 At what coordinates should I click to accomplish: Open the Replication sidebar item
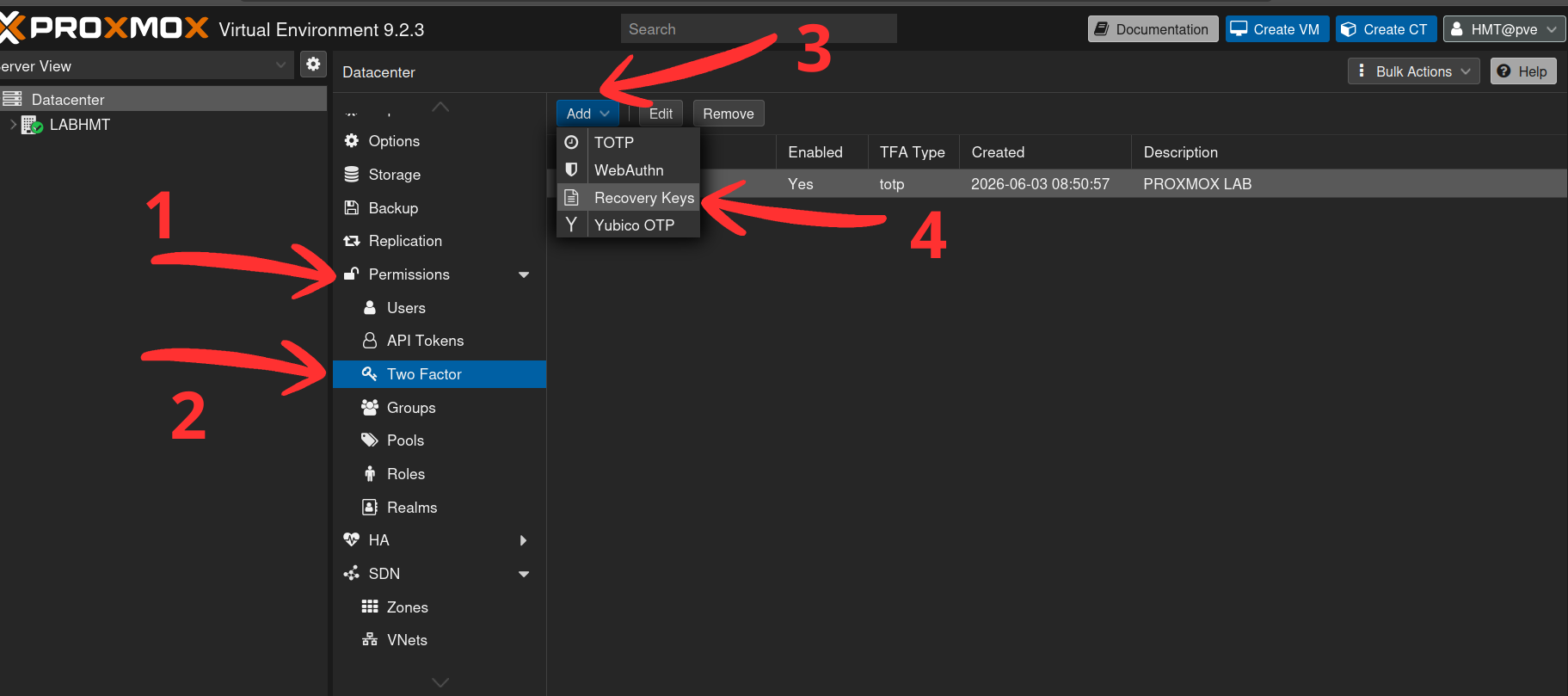(440, 241)
